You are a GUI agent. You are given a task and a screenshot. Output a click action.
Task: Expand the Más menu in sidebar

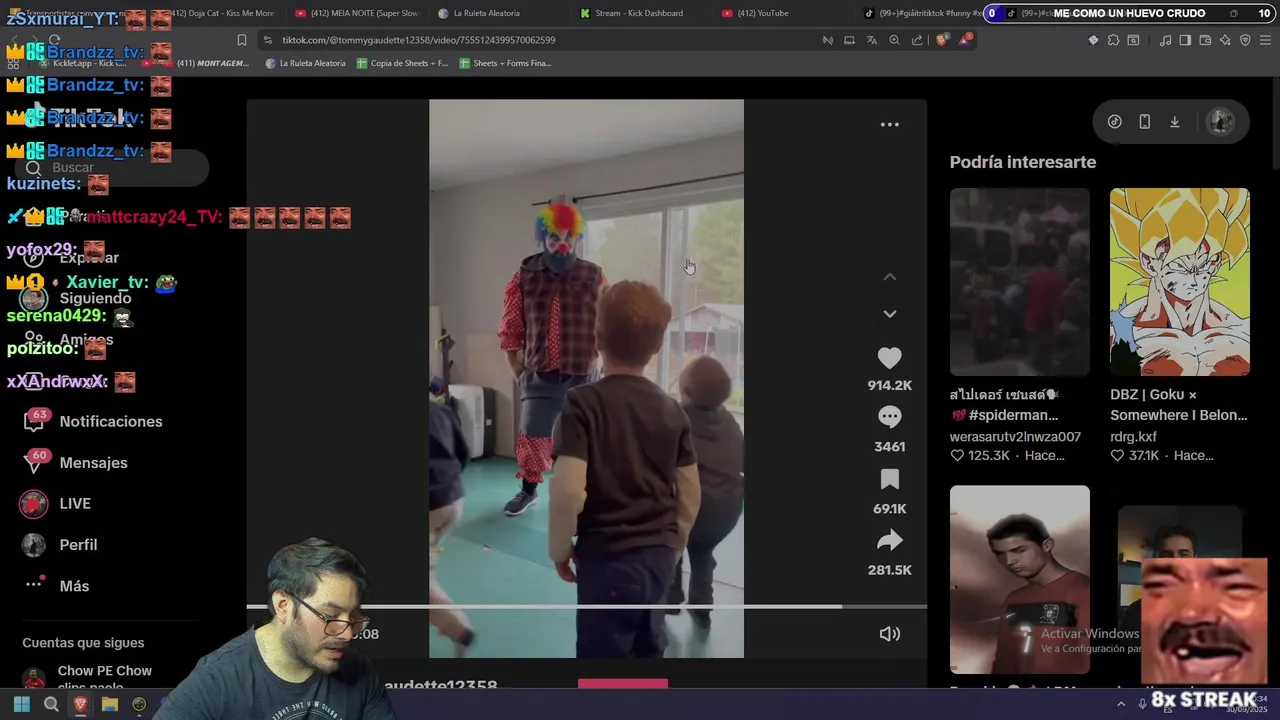(x=56, y=586)
